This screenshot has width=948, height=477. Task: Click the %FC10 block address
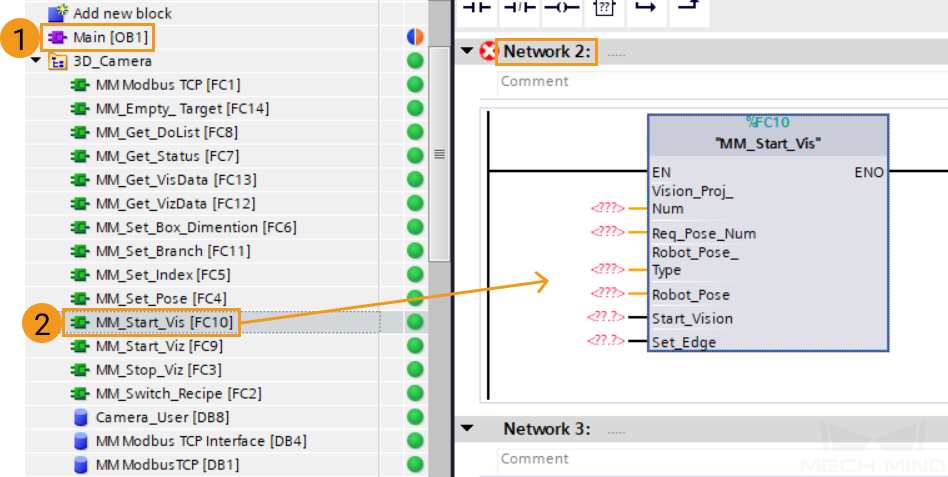pyautogui.click(x=768, y=122)
